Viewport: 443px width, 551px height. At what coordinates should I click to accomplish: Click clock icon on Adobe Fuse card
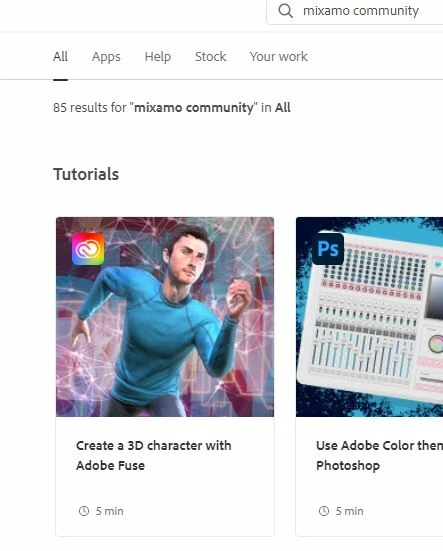[84, 511]
